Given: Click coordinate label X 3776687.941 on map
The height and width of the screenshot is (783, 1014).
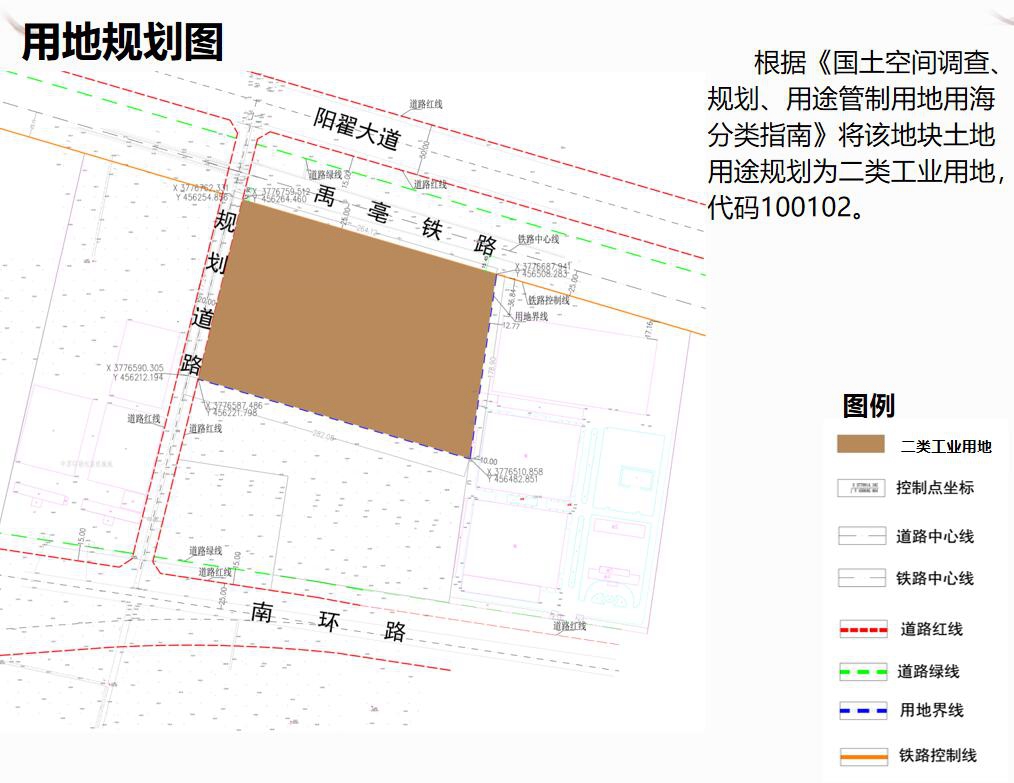Looking at the screenshot, I should coord(541,266).
